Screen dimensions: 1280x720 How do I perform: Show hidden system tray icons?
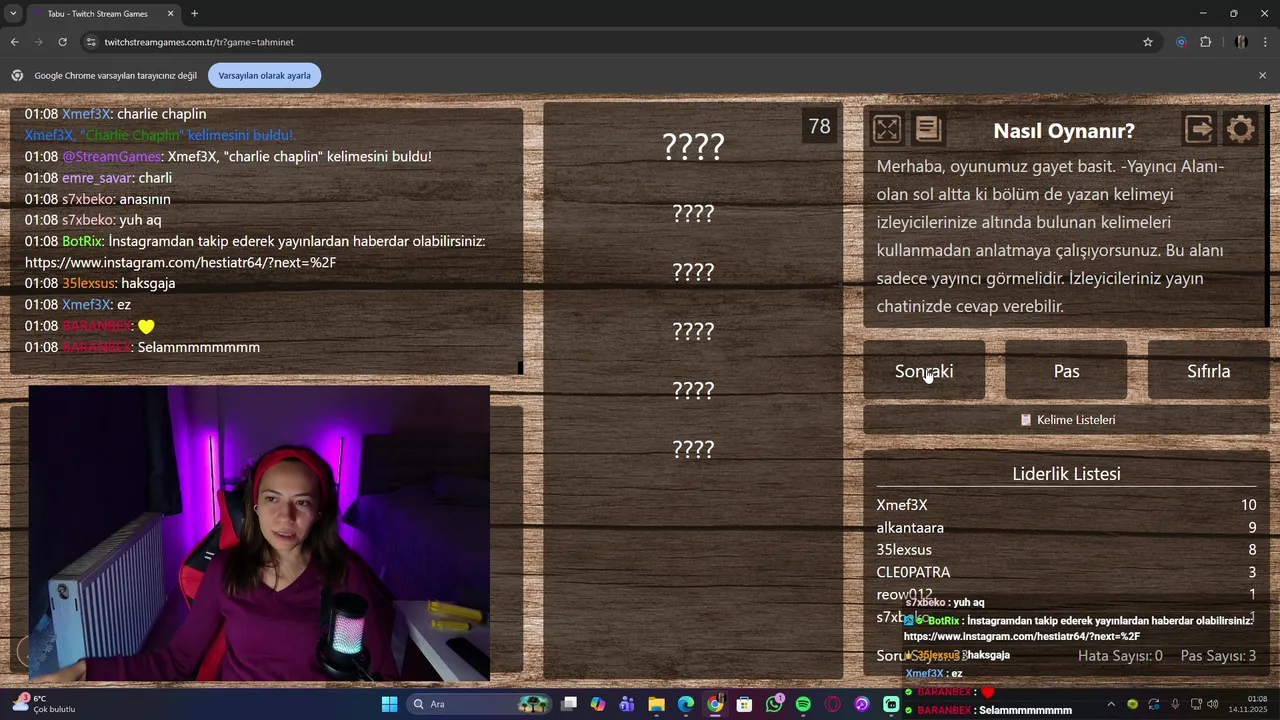pyautogui.click(x=1110, y=704)
